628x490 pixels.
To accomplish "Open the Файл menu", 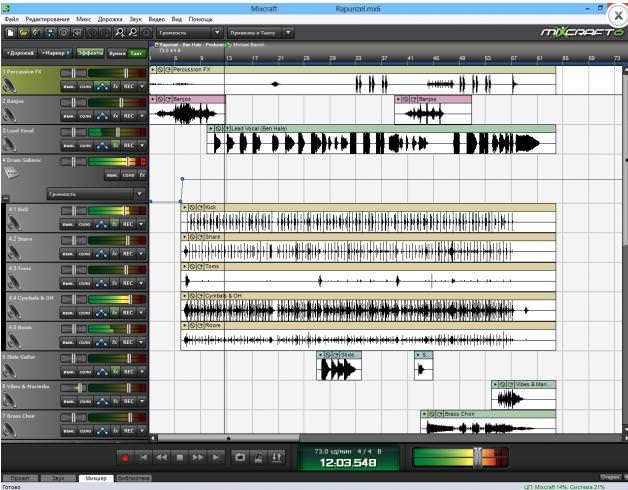I will (x=12, y=19).
